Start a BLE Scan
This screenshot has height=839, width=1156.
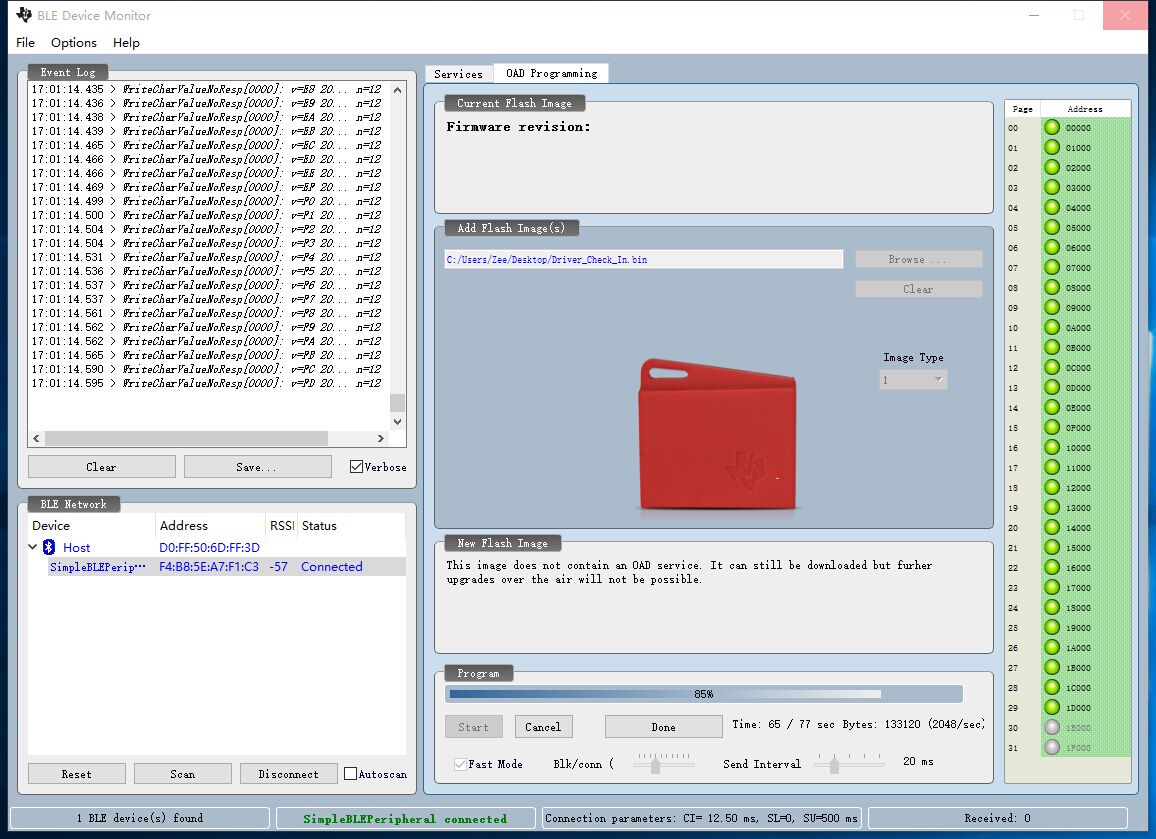[x=183, y=773]
